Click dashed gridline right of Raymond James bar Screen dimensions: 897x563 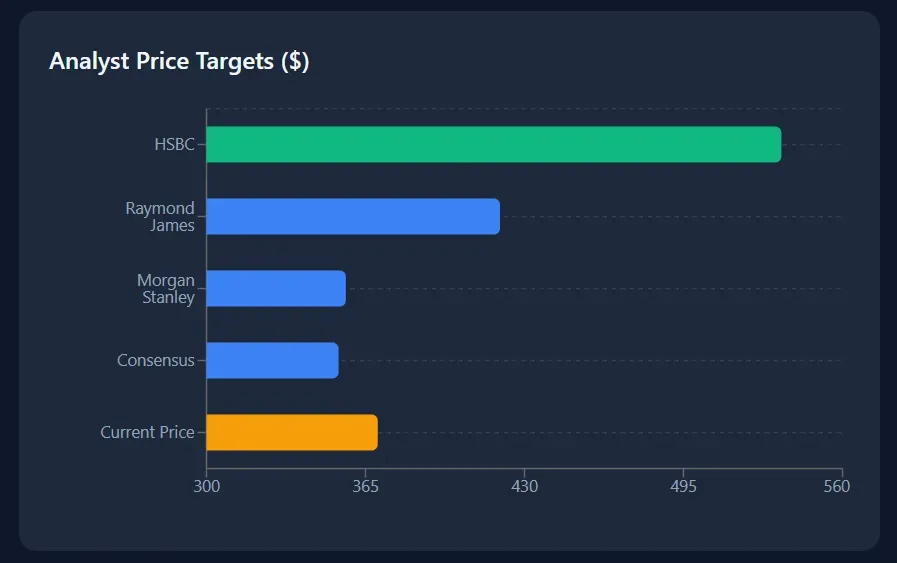[x=670, y=217]
